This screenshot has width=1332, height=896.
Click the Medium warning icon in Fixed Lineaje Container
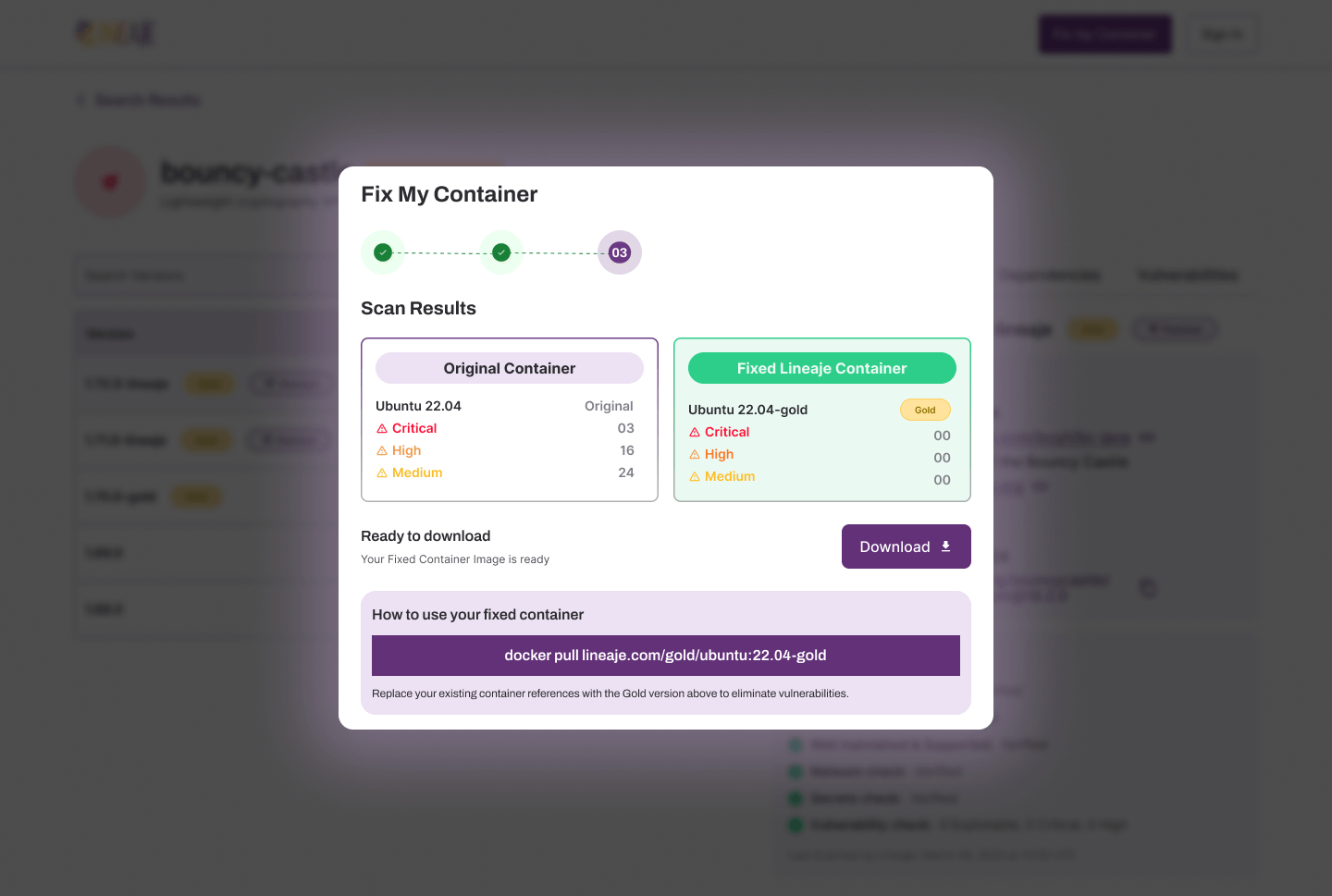(x=695, y=477)
